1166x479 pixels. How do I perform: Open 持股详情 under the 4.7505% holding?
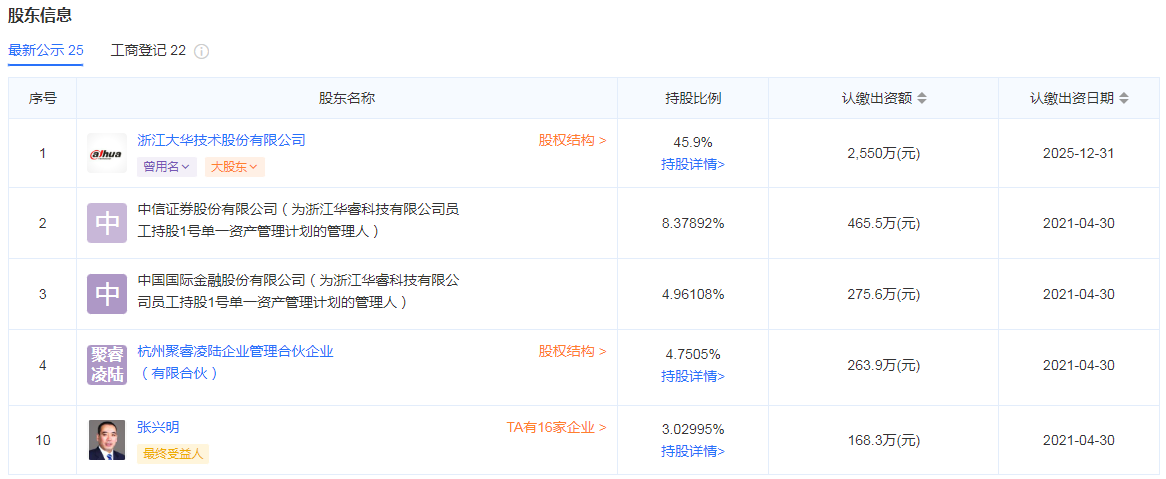click(693, 376)
